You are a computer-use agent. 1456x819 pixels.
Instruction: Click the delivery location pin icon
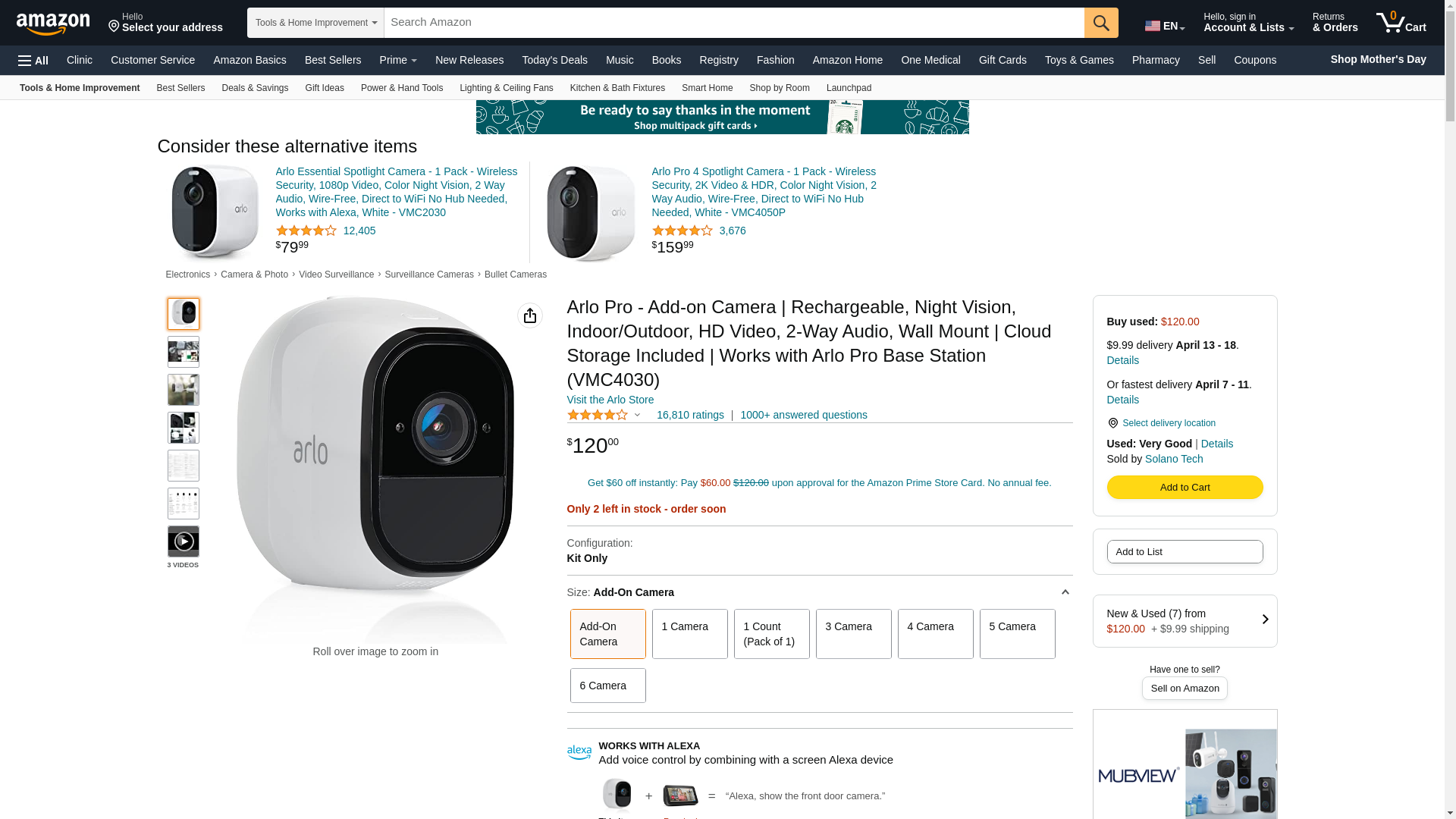point(1112,423)
